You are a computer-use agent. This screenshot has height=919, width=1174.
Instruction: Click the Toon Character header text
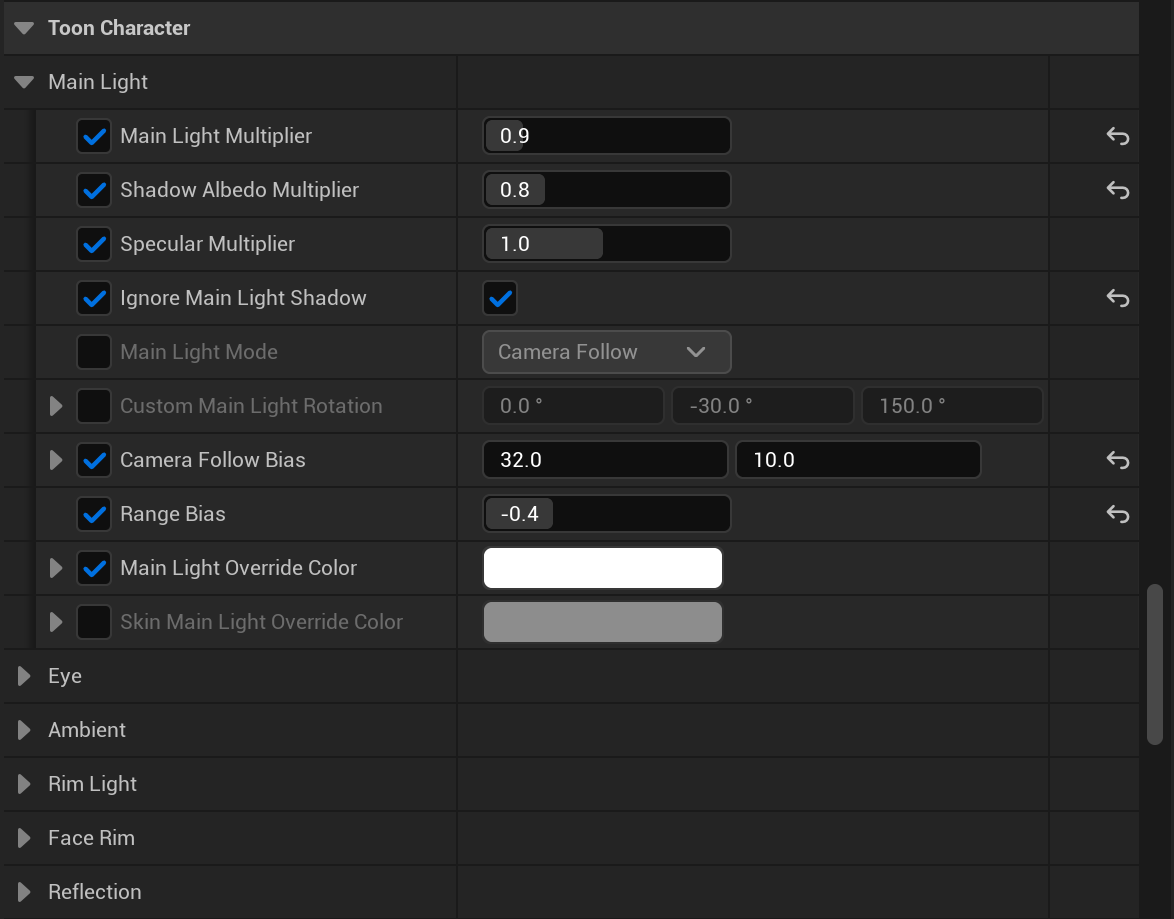(119, 28)
